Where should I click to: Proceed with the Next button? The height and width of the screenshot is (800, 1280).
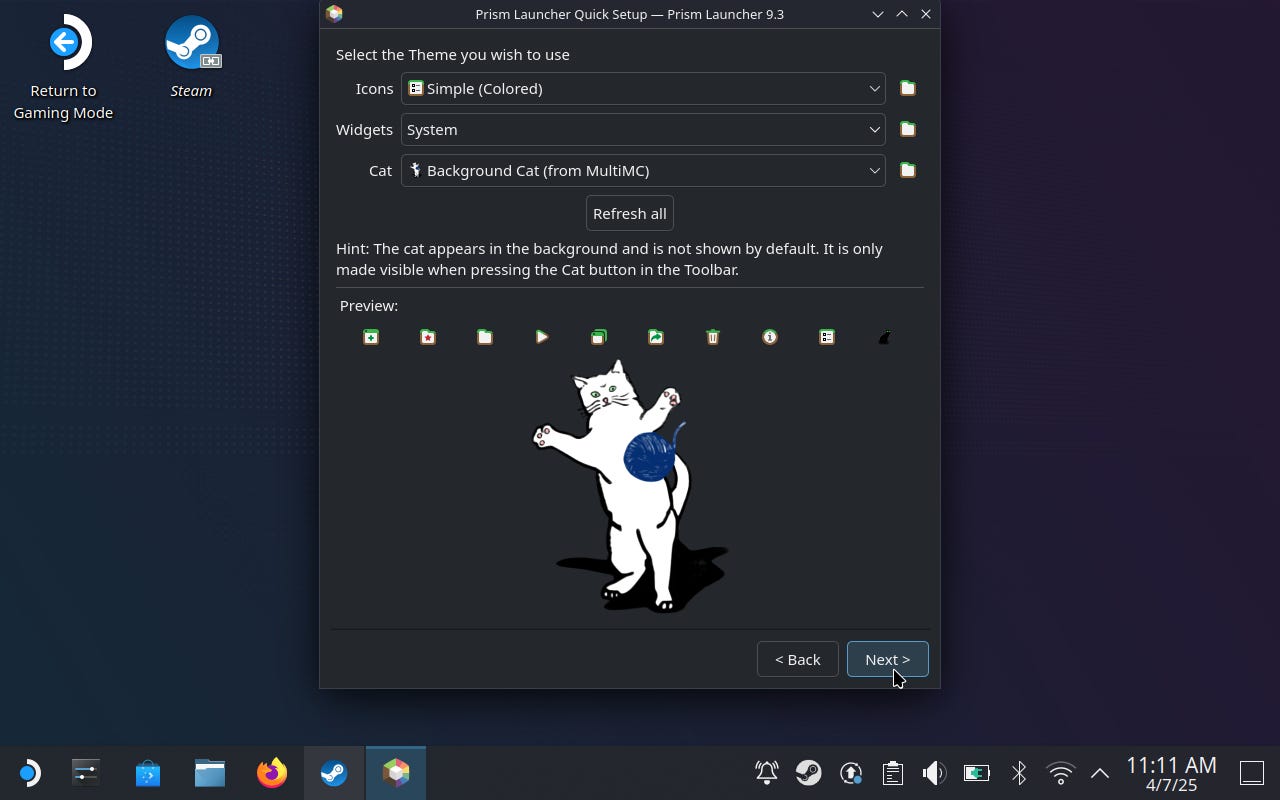[888, 659]
